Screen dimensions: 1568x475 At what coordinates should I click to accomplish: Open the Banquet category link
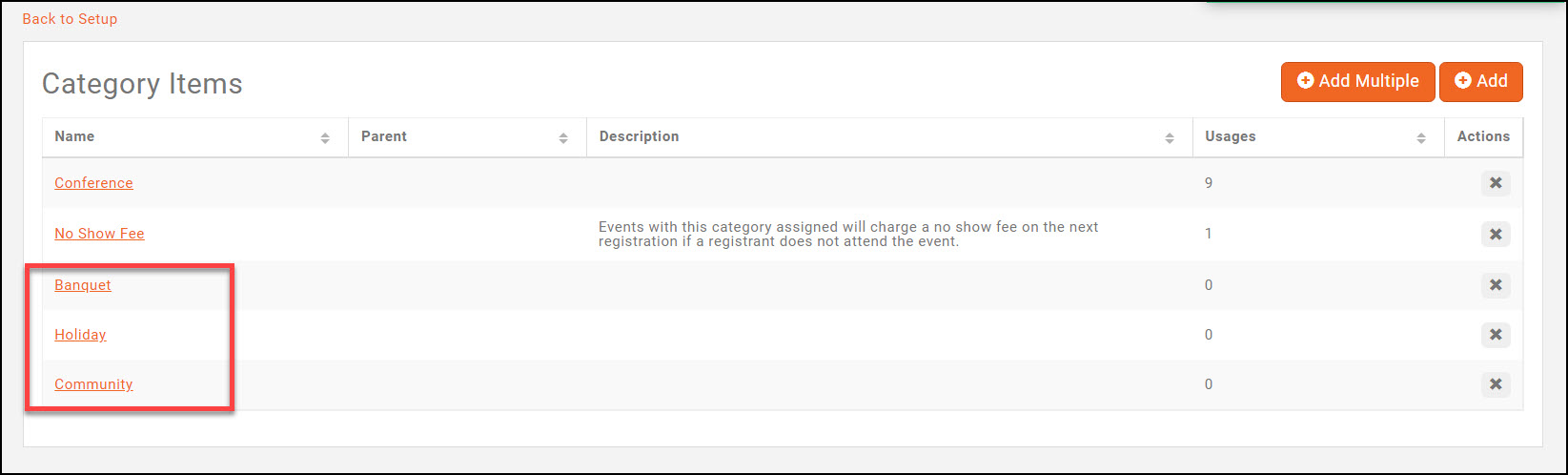point(83,285)
